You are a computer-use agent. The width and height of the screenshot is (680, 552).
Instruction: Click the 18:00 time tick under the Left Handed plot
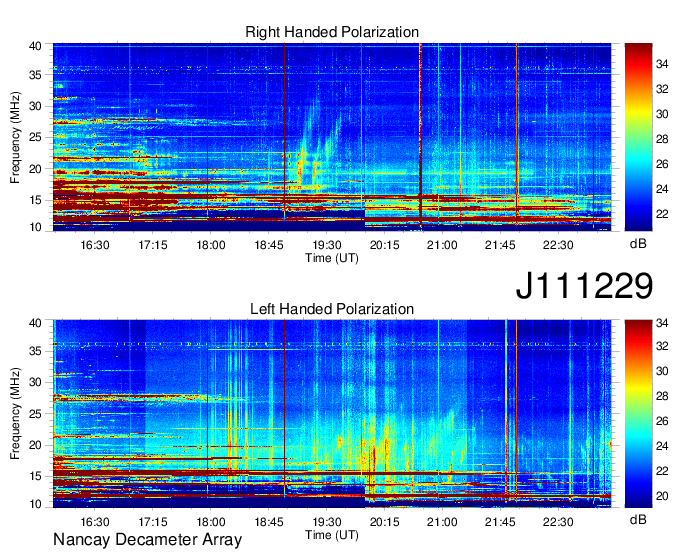[211, 522]
